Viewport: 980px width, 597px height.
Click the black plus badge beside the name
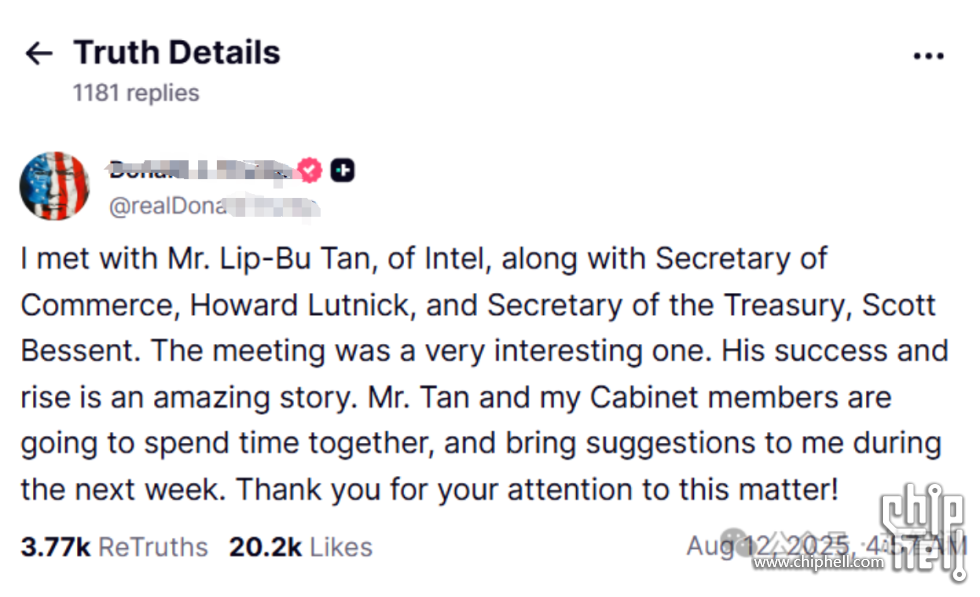coord(342,170)
